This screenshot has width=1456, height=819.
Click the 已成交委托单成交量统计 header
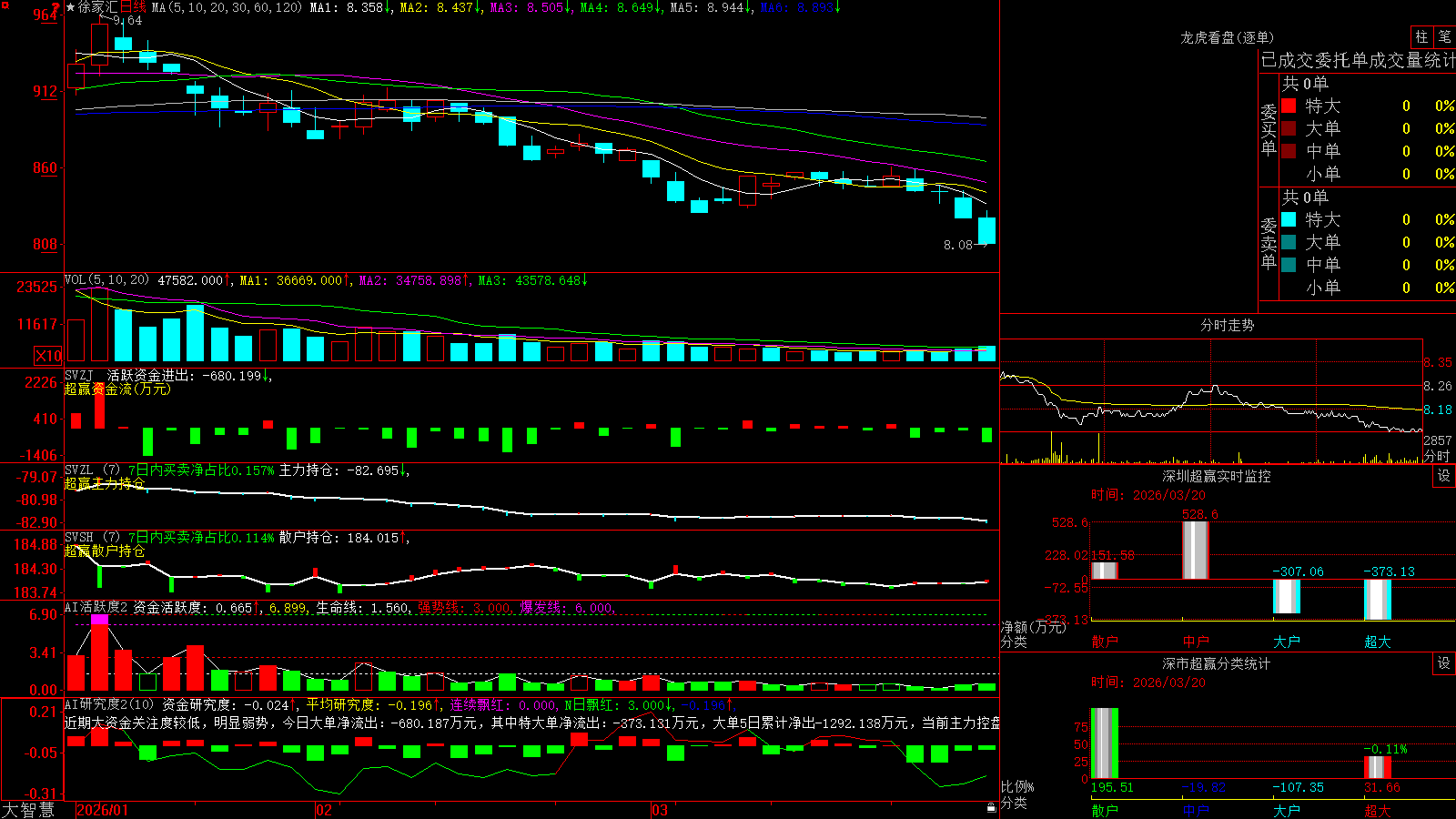pyautogui.click(x=1358, y=60)
